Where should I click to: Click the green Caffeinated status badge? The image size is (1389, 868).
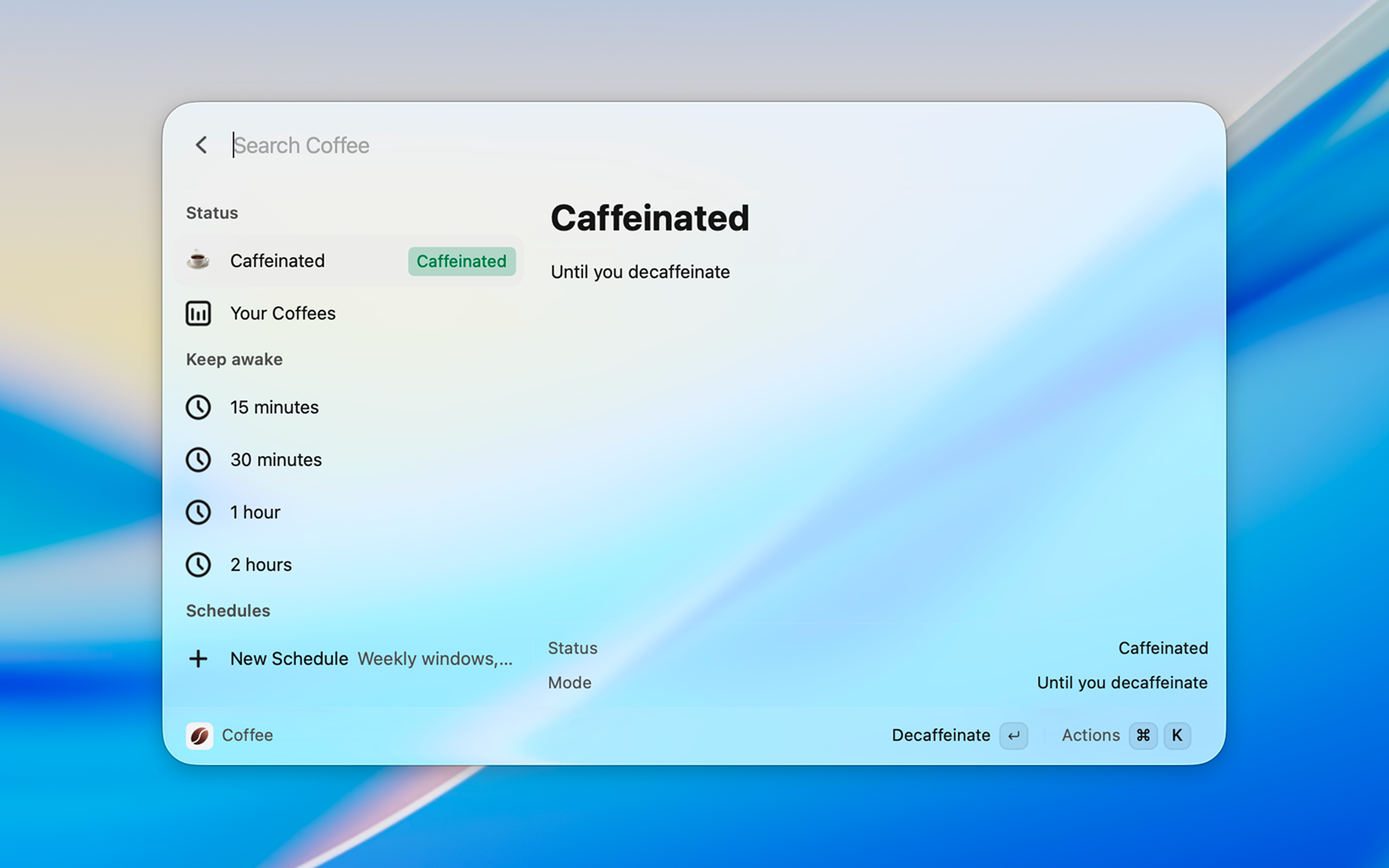pyautogui.click(x=462, y=261)
